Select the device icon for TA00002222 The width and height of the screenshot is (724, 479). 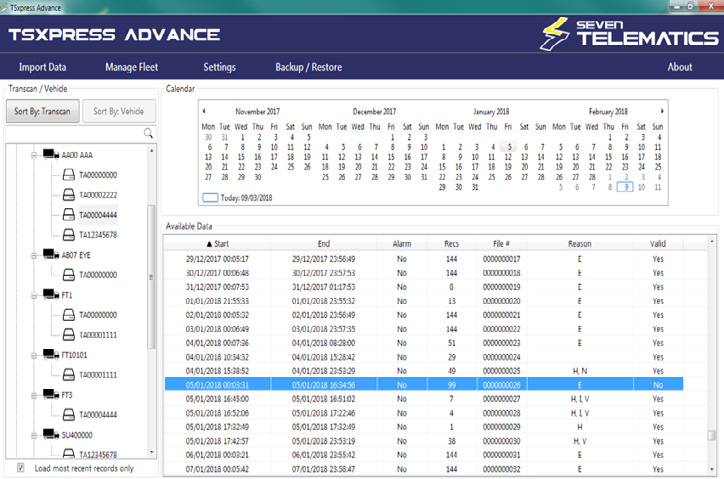68,195
